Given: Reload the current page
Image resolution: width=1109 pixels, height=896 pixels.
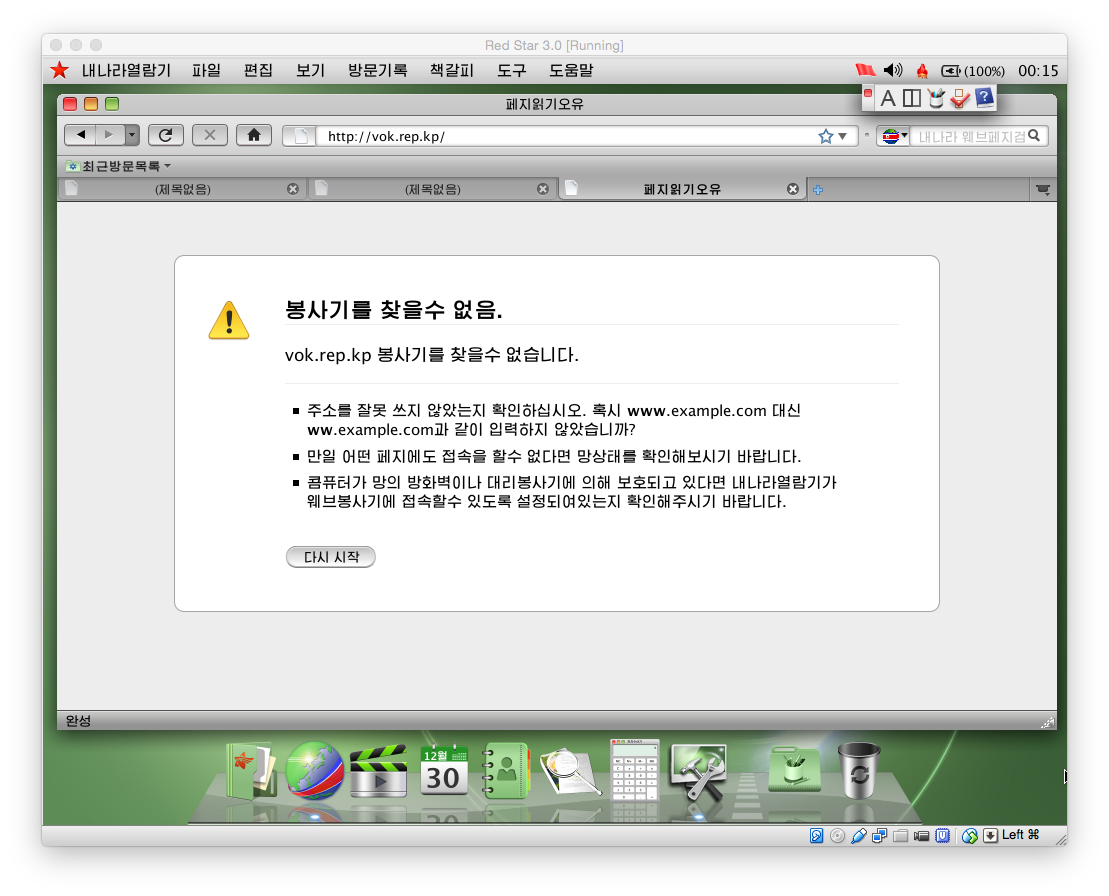Looking at the screenshot, I should [165, 135].
